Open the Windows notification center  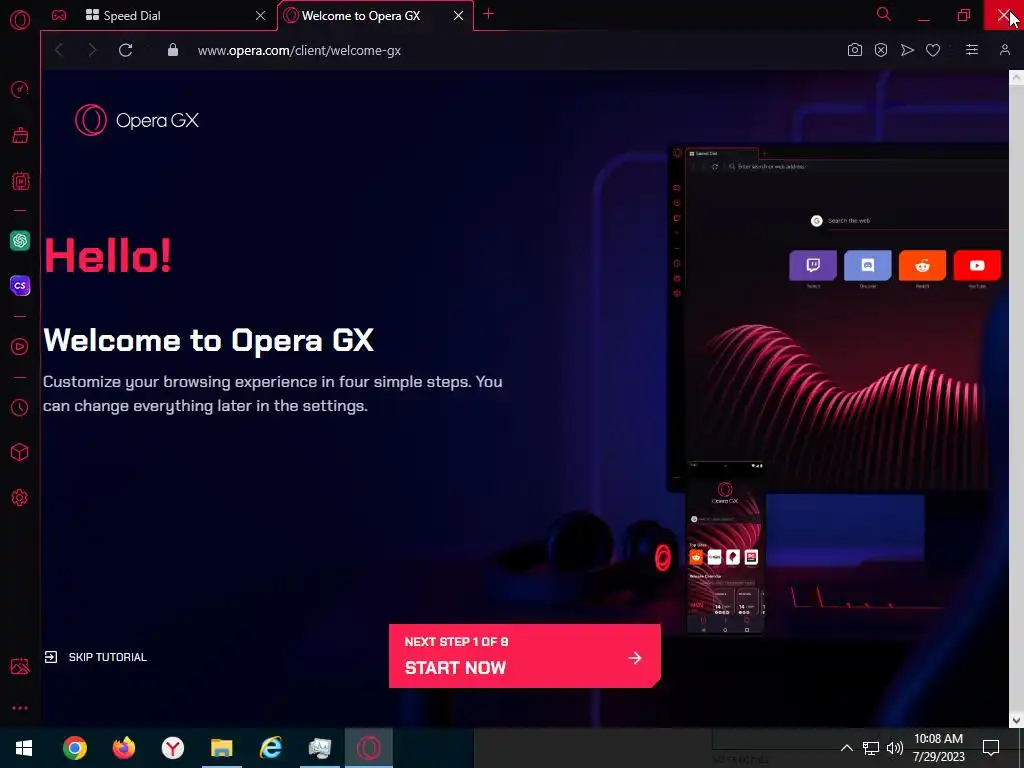coord(991,748)
